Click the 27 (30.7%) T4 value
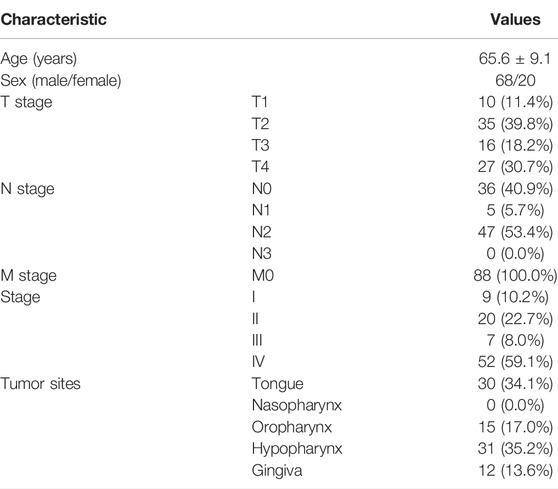The height and width of the screenshot is (489, 558). click(515, 167)
